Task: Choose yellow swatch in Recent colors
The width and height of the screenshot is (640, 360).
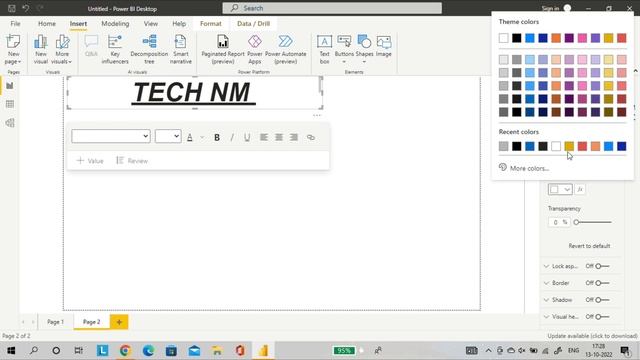Action: pyautogui.click(x=569, y=146)
